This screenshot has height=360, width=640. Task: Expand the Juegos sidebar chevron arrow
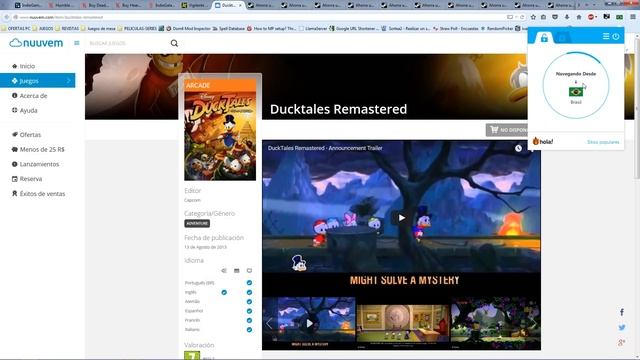coord(69,81)
